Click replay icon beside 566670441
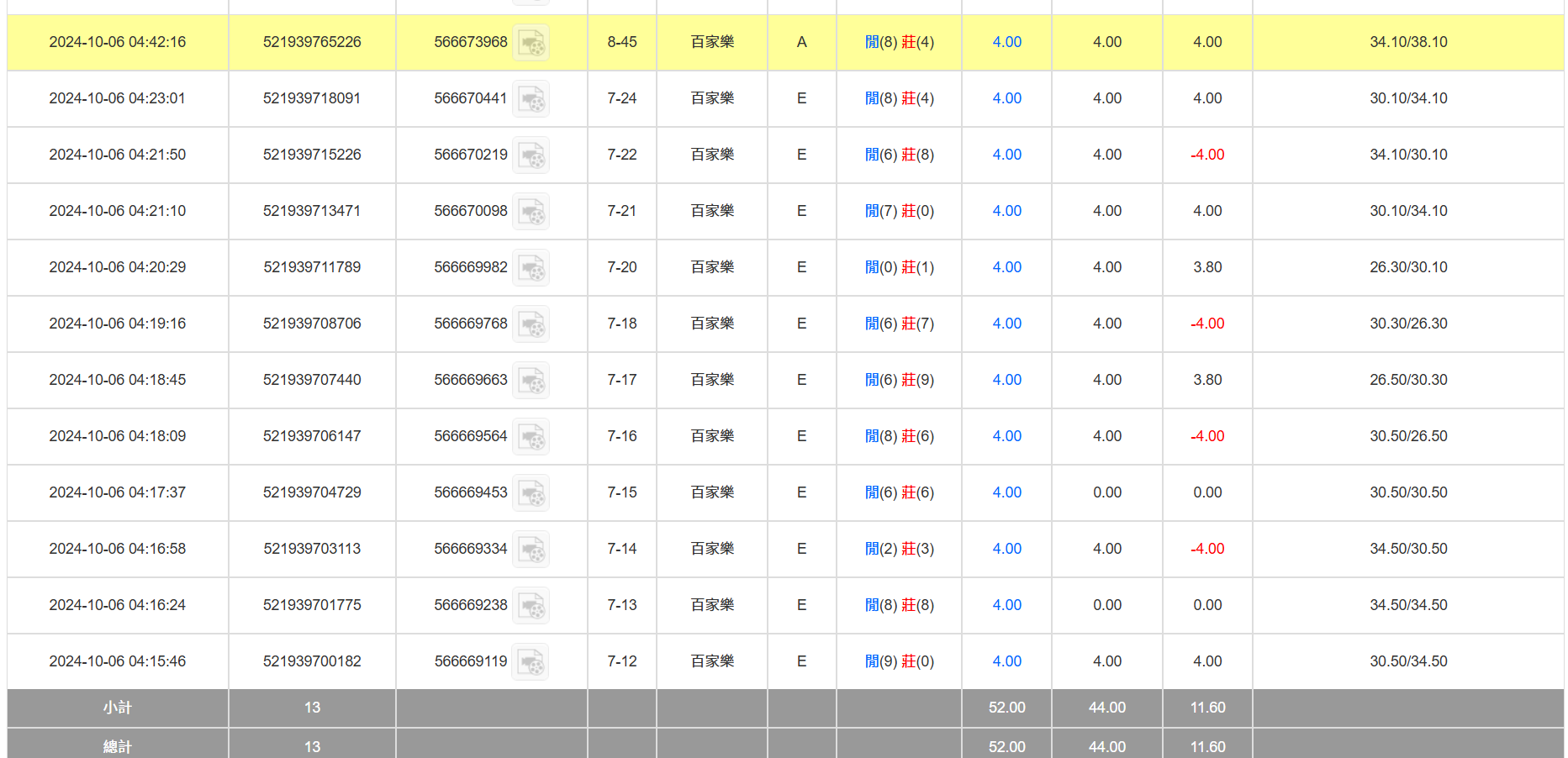The image size is (1568, 758). (x=531, y=99)
